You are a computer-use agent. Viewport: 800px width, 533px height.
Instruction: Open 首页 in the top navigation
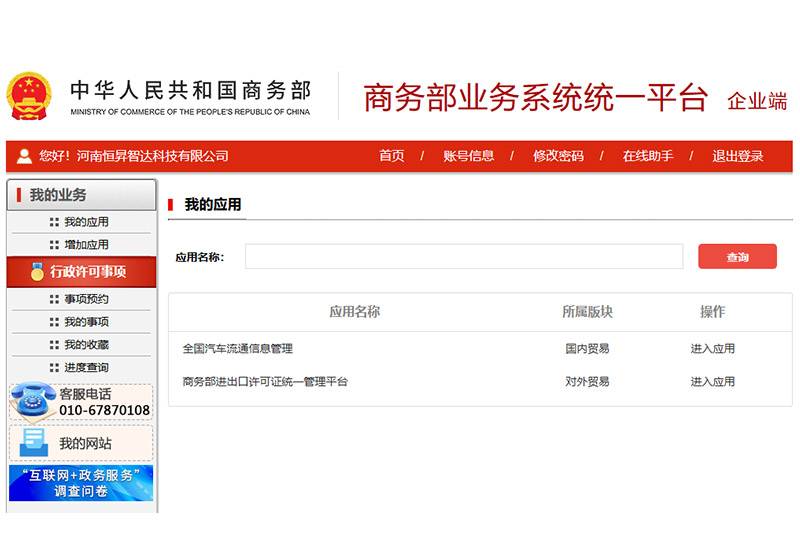click(x=391, y=156)
